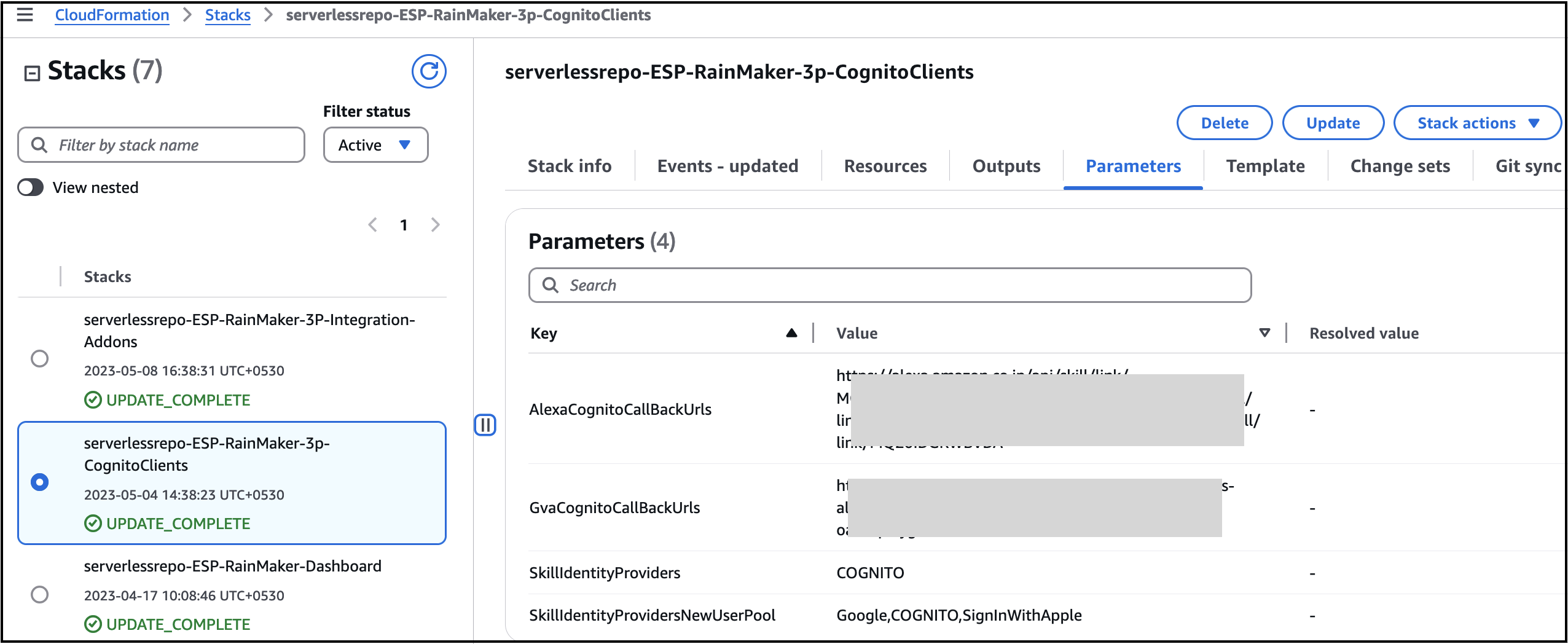Toggle the View nested switch
The image size is (1568, 644).
pos(31,187)
